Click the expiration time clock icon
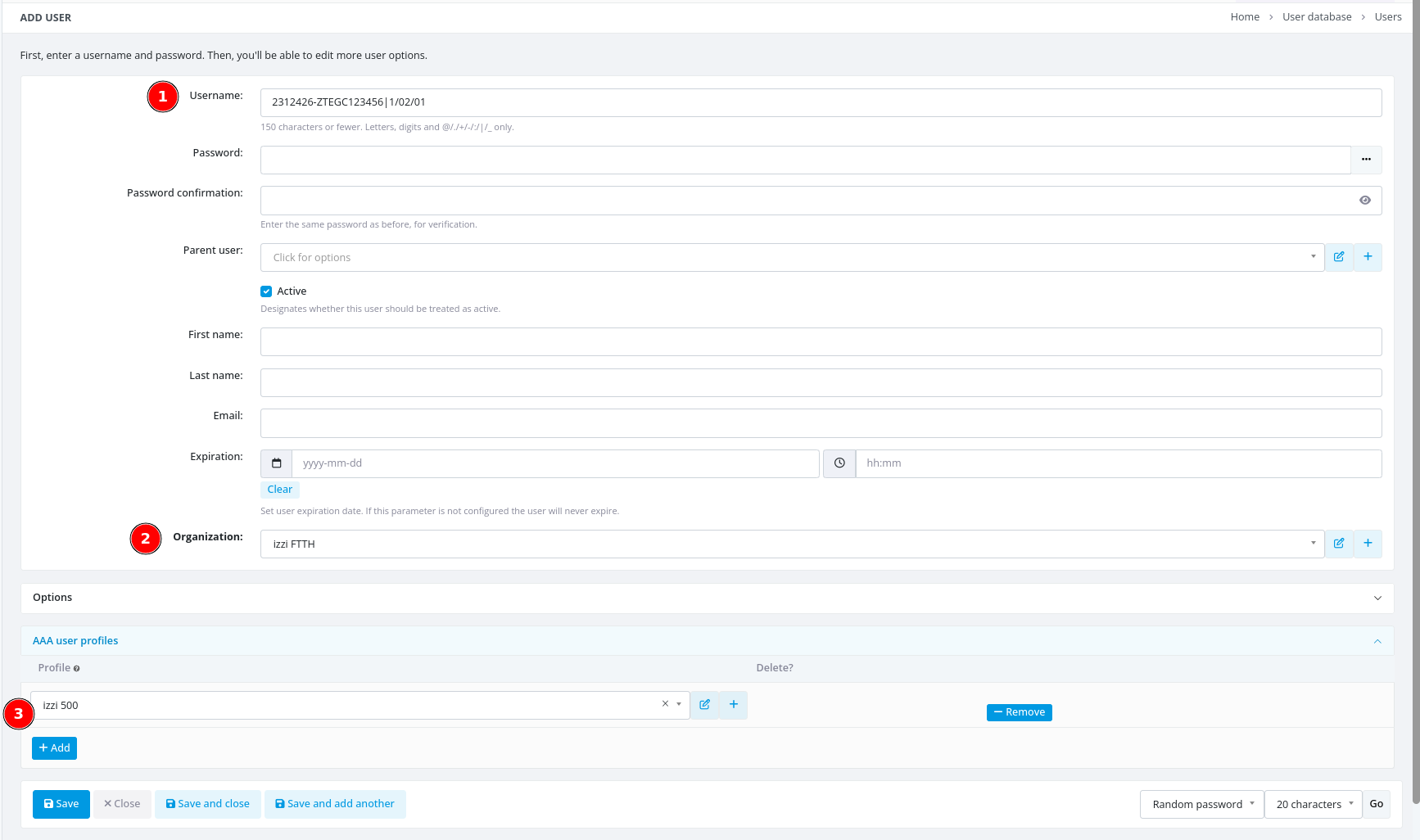This screenshot has width=1420, height=840. 839,463
